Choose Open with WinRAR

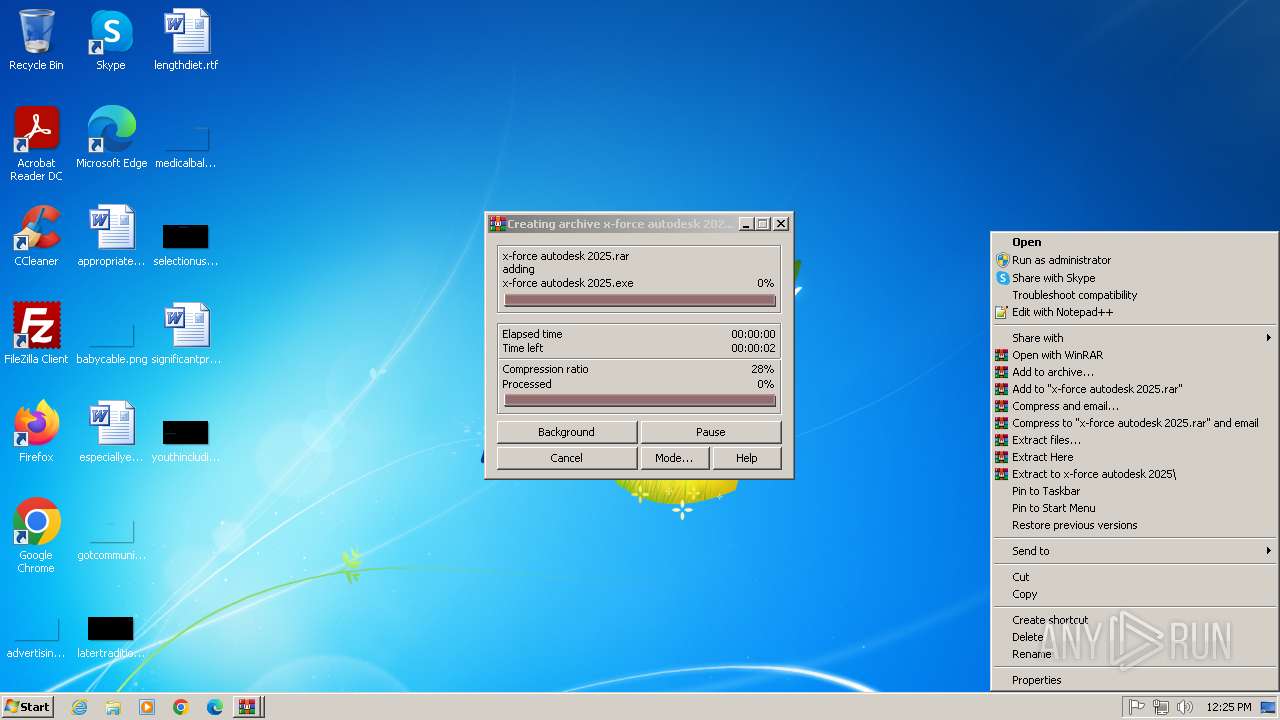tap(1134, 355)
